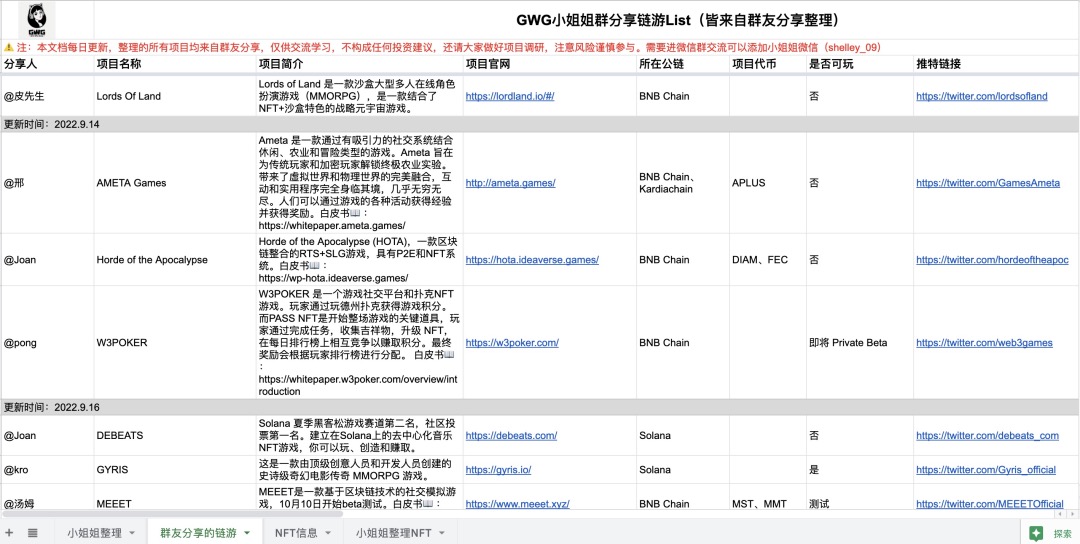
Task: Select the 群友分享的链游 sheet tab
Action: pos(198,533)
